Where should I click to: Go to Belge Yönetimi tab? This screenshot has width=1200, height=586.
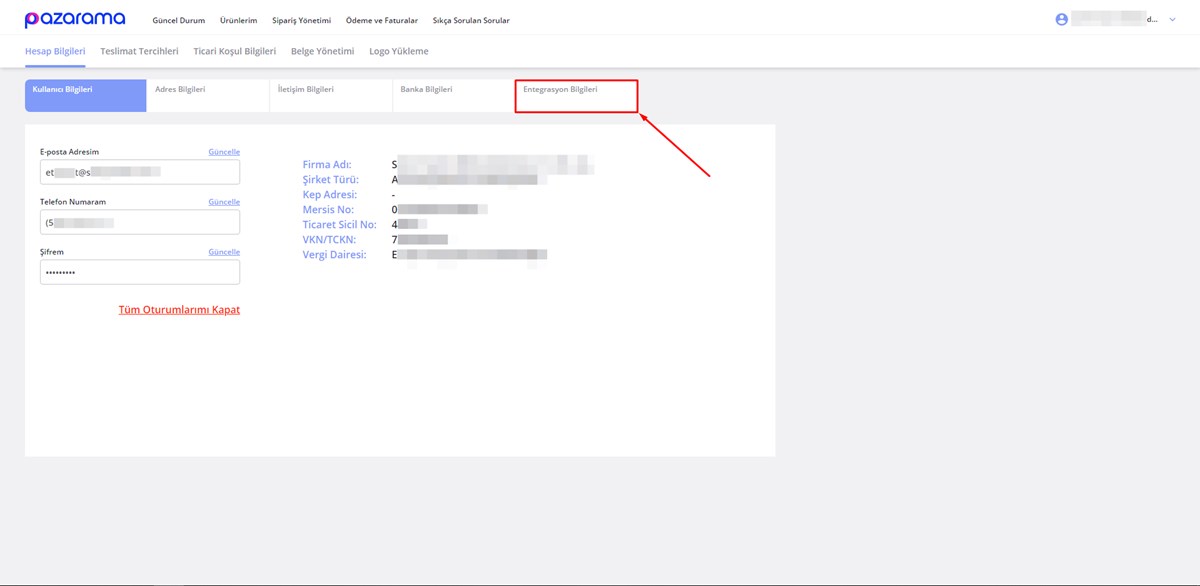point(322,51)
